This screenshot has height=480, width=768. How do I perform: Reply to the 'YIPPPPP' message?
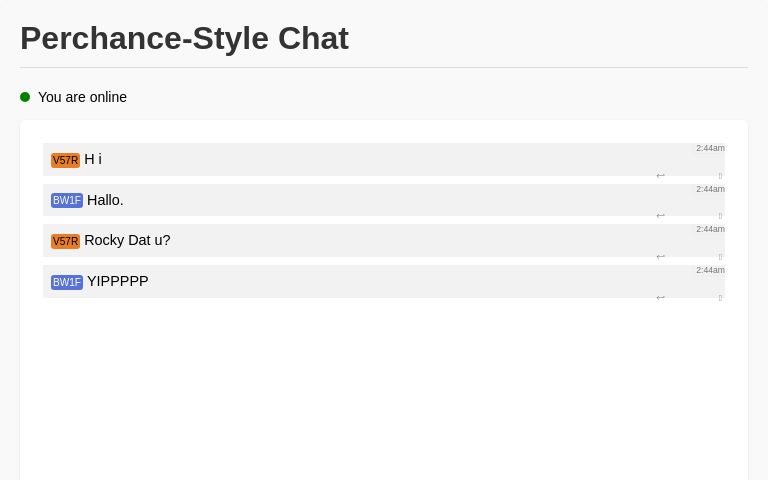660,298
